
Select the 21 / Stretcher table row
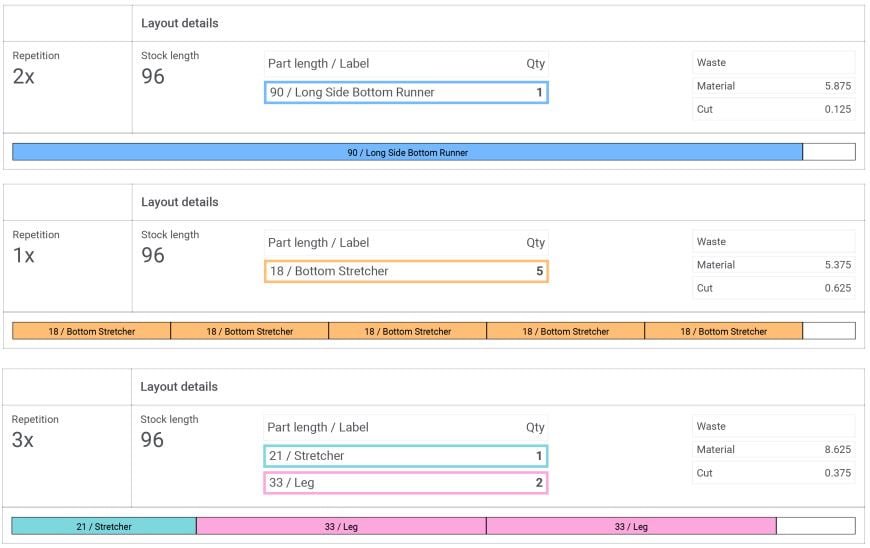tap(406, 456)
